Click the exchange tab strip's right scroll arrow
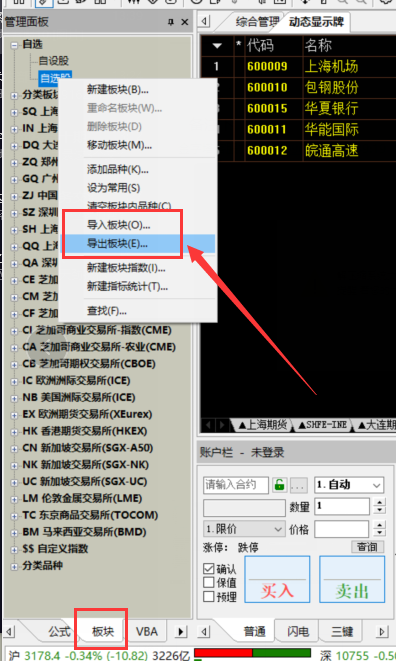The width and height of the screenshot is (396, 661). point(222,425)
